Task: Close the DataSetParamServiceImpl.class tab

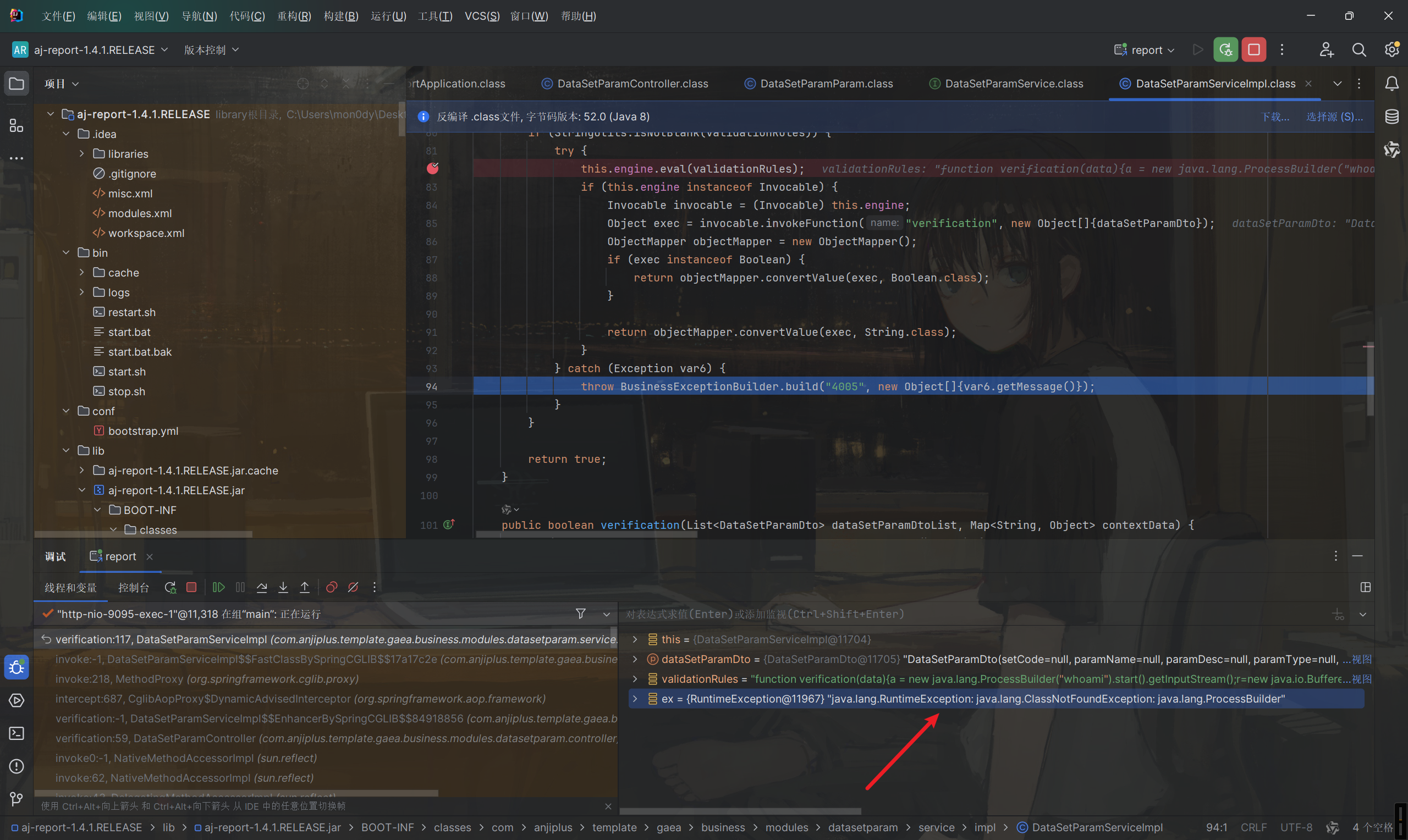Action: coord(1308,83)
